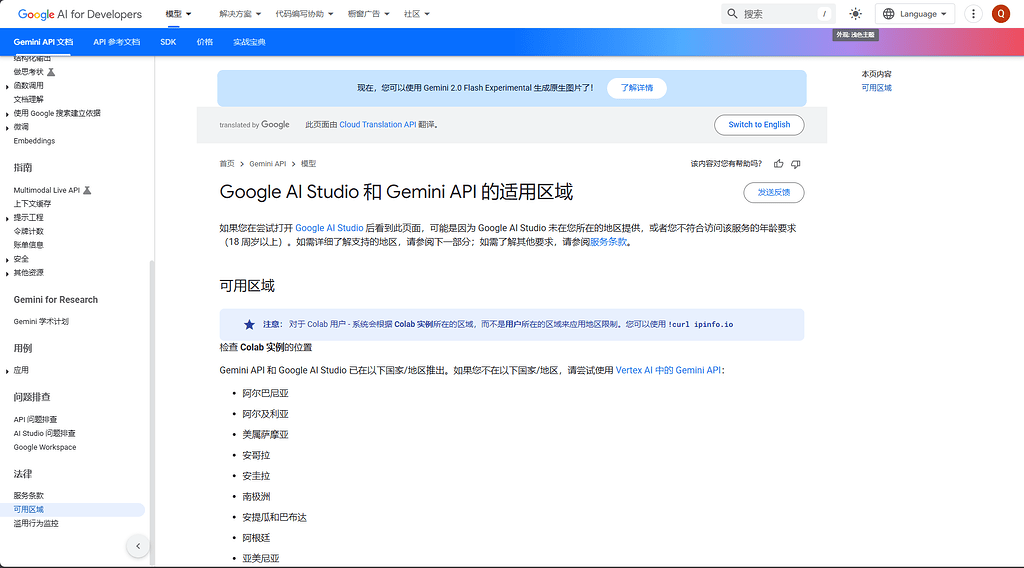This screenshot has width=1024, height=568.
Task: Expand the 其他资源 sidebar section
Action: click(x=7, y=274)
